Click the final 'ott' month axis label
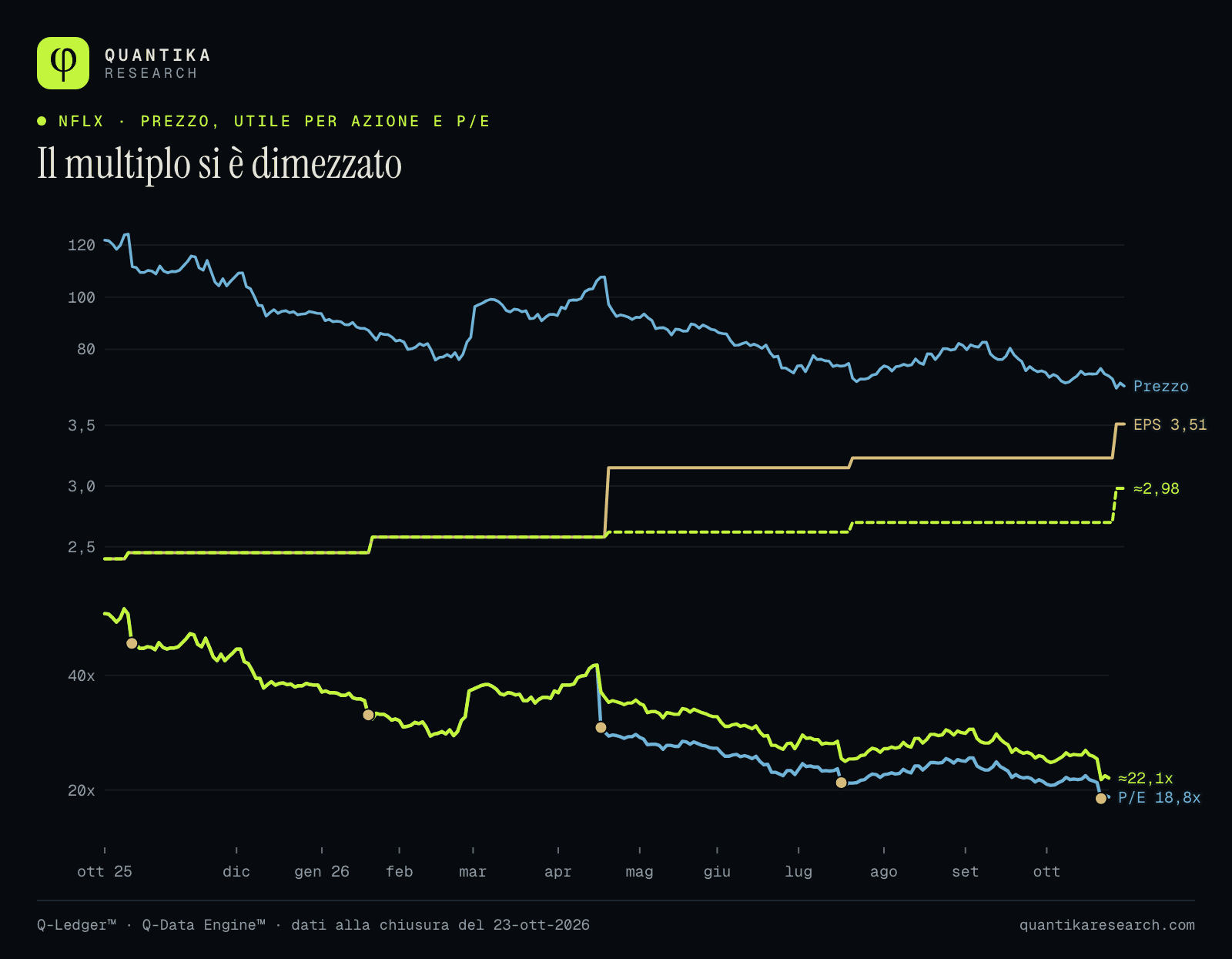The height and width of the screenshot is (959, 1232). pos(1046,871)
